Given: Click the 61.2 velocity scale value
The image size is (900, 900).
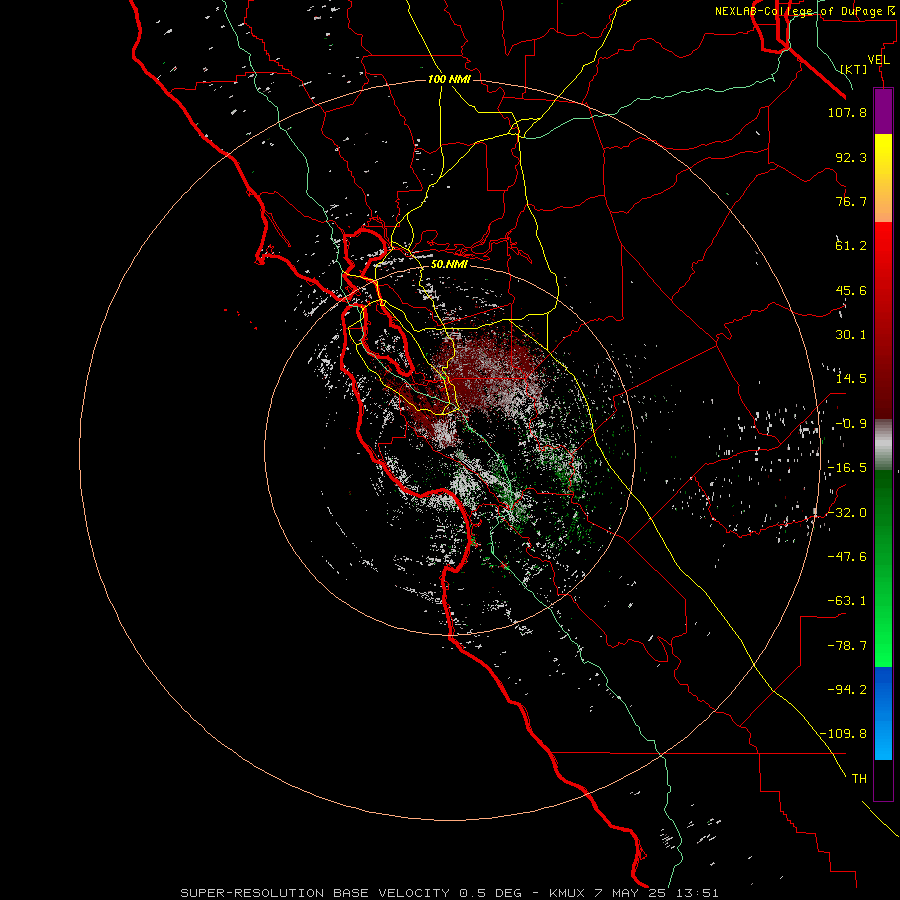Looking at the screenshot, I should pos(851,246).
